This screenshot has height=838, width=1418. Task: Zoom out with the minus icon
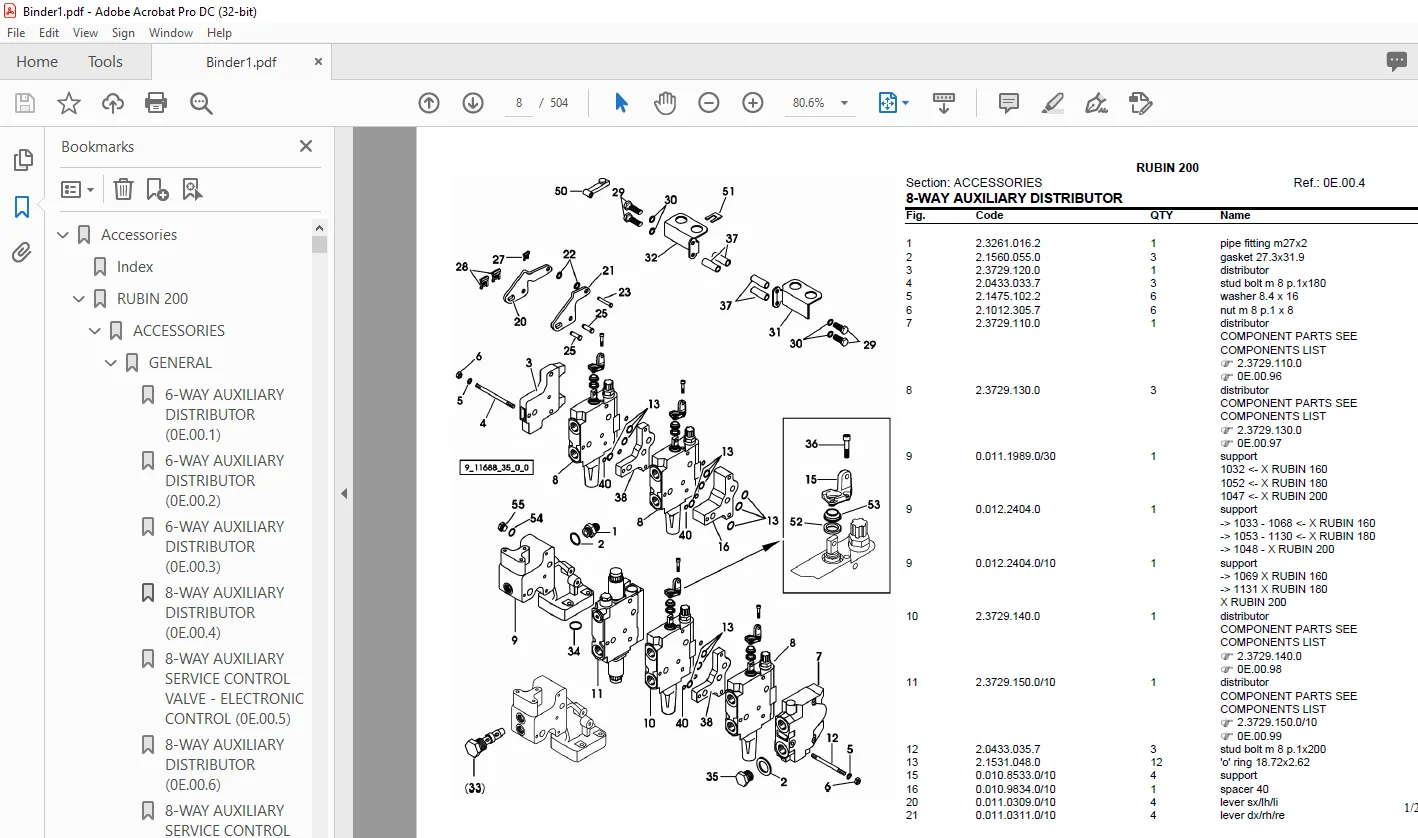click(709, 103)
